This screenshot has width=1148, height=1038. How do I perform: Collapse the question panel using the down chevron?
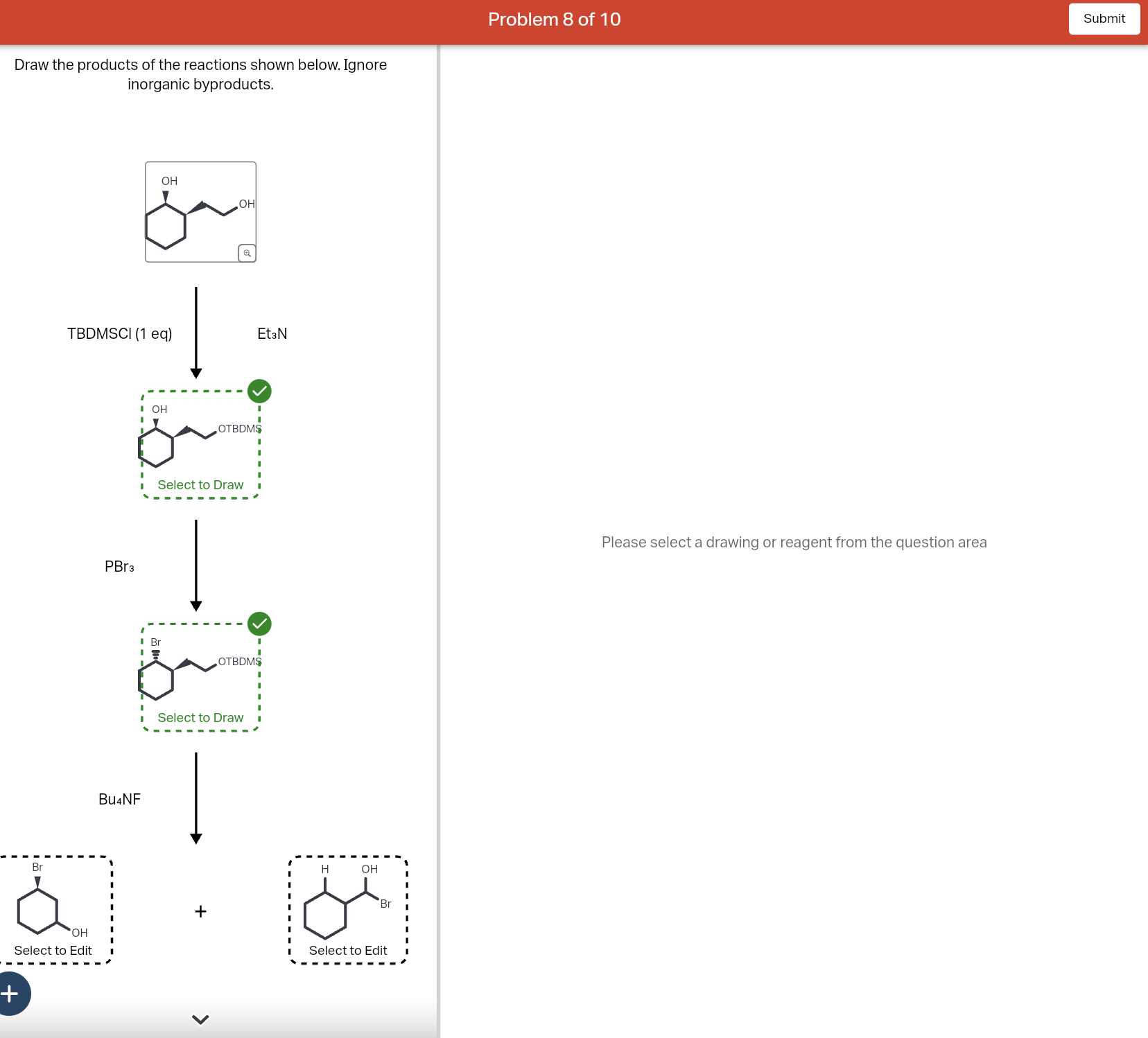click(200, 1019)
